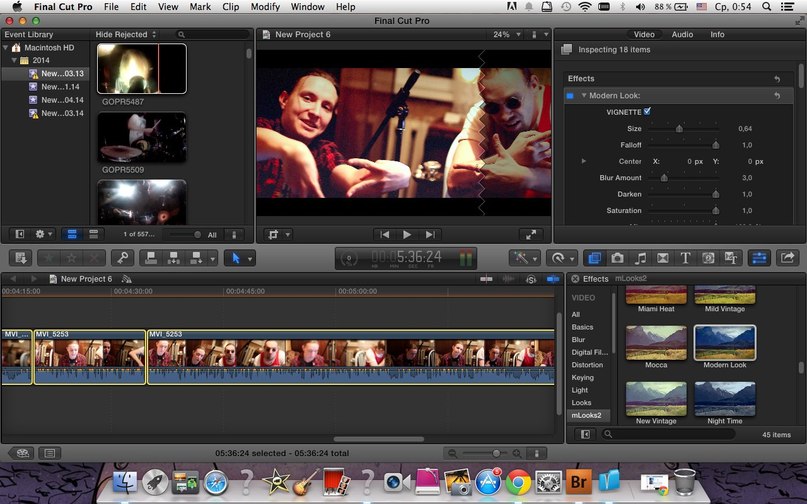Show the Music and Sound browser
The image size is (807, 504).
[640, 257]
